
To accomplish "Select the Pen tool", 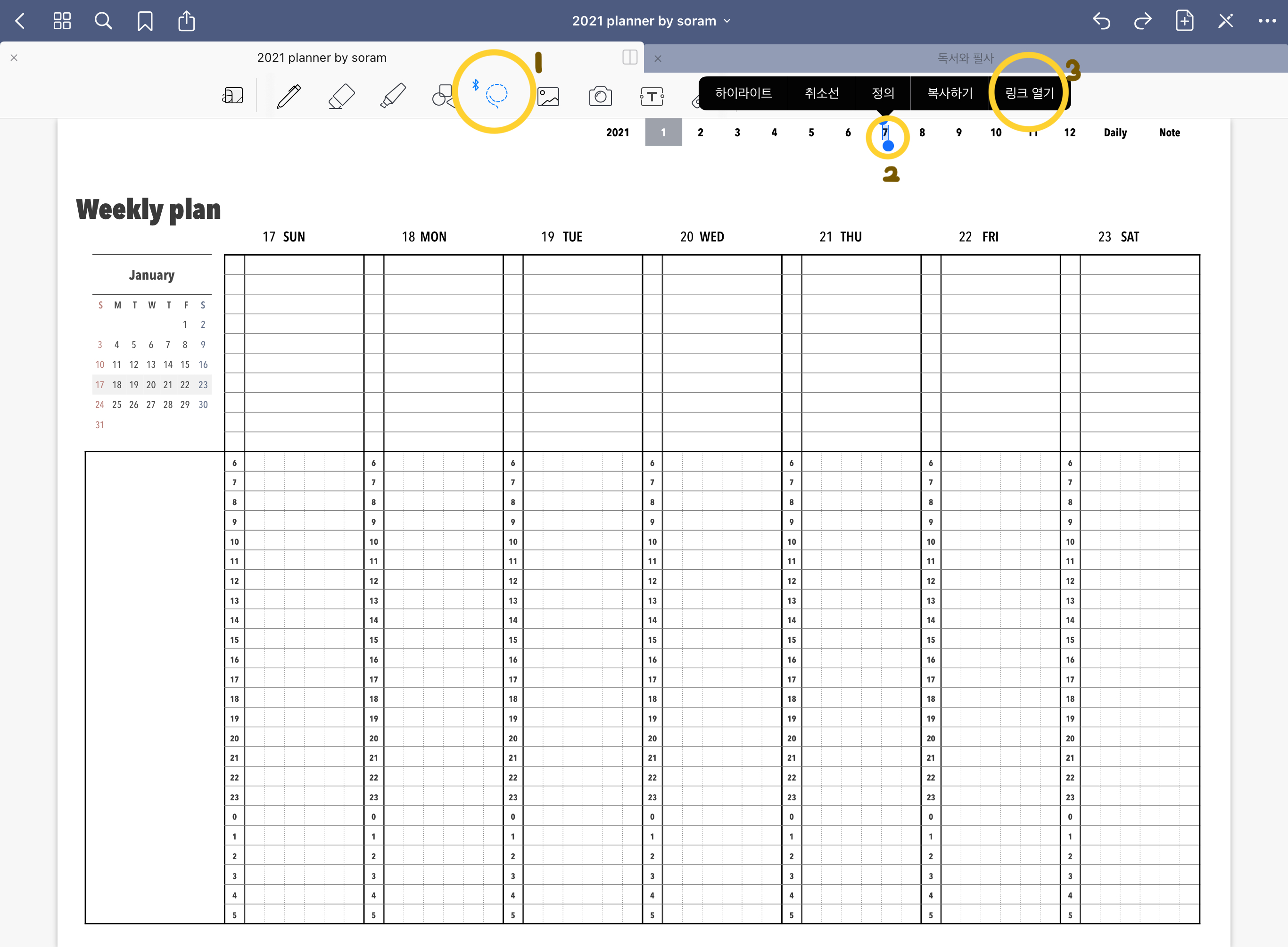I will (289, 96).
